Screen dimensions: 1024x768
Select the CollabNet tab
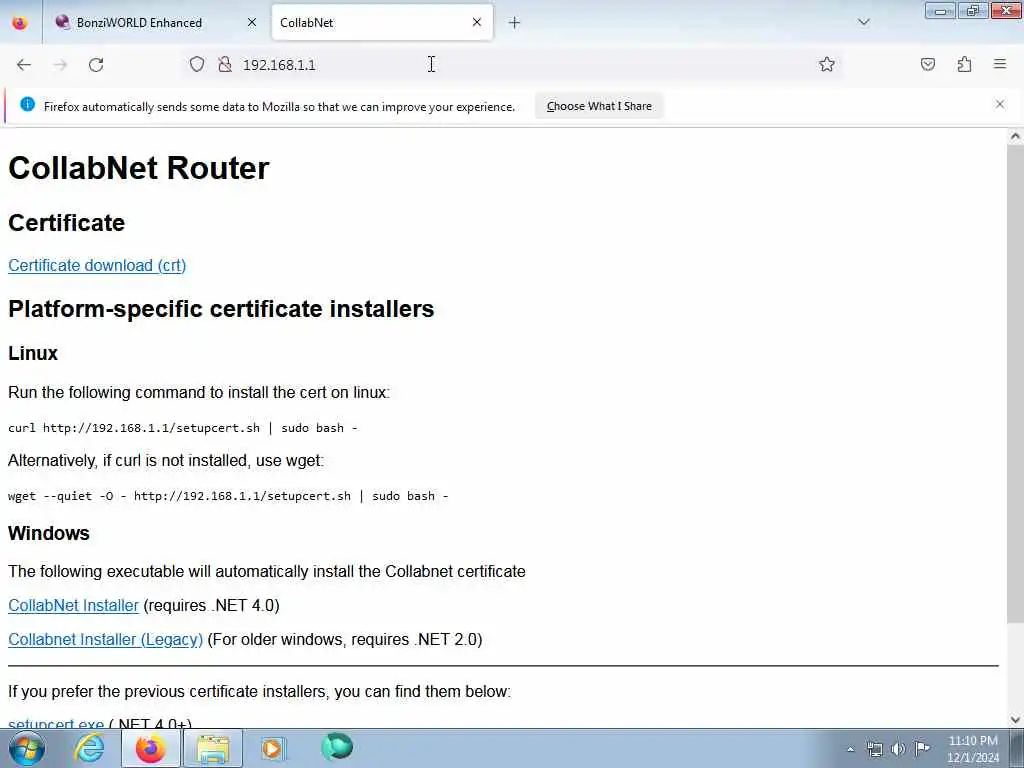[382, 23]
